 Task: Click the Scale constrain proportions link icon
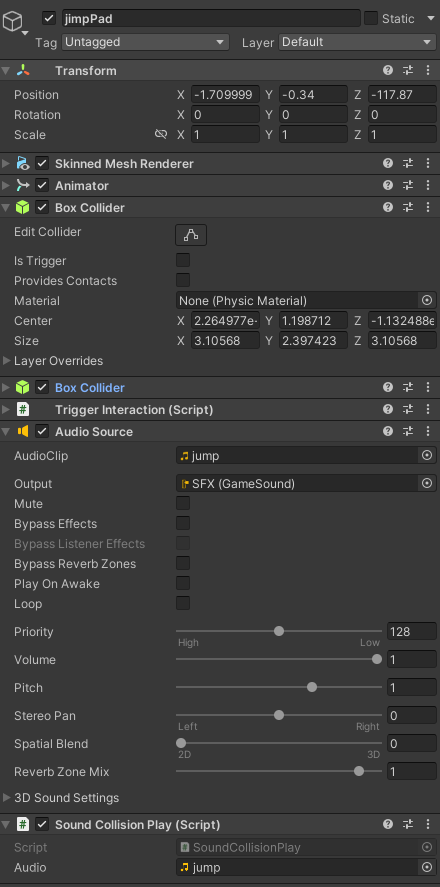pos(161,135)
